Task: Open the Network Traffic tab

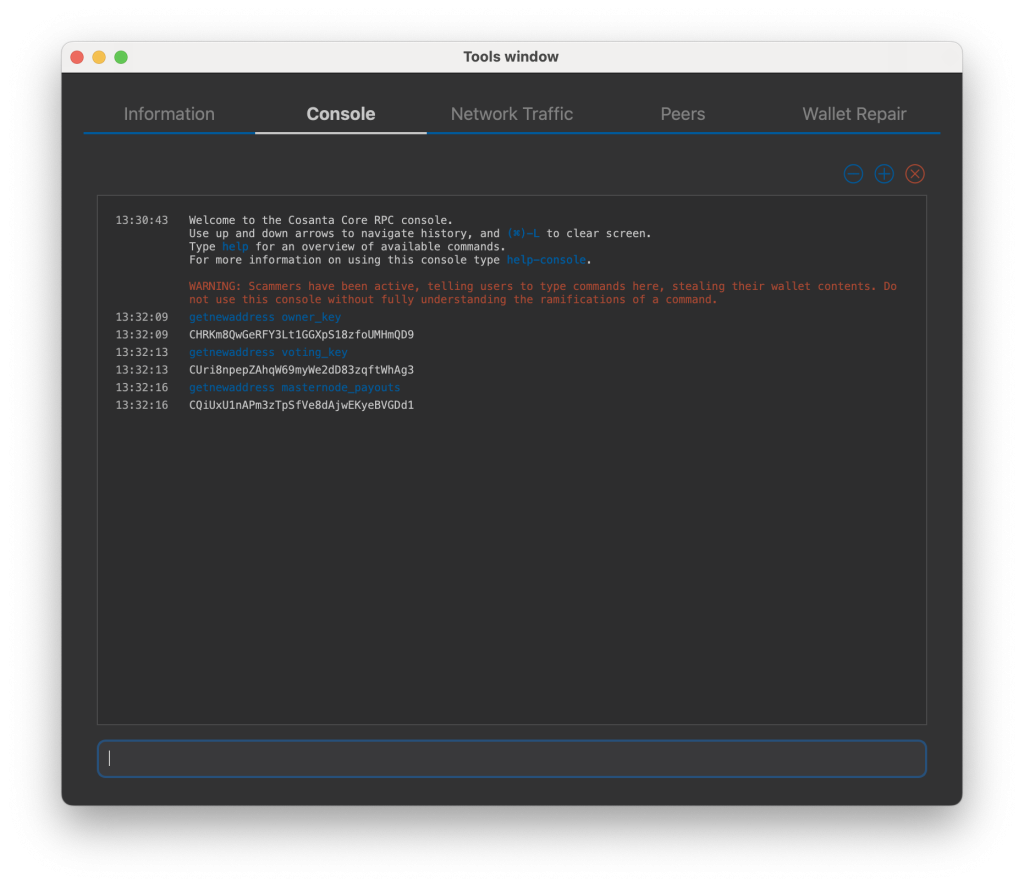Action: [x=511, y=114]
